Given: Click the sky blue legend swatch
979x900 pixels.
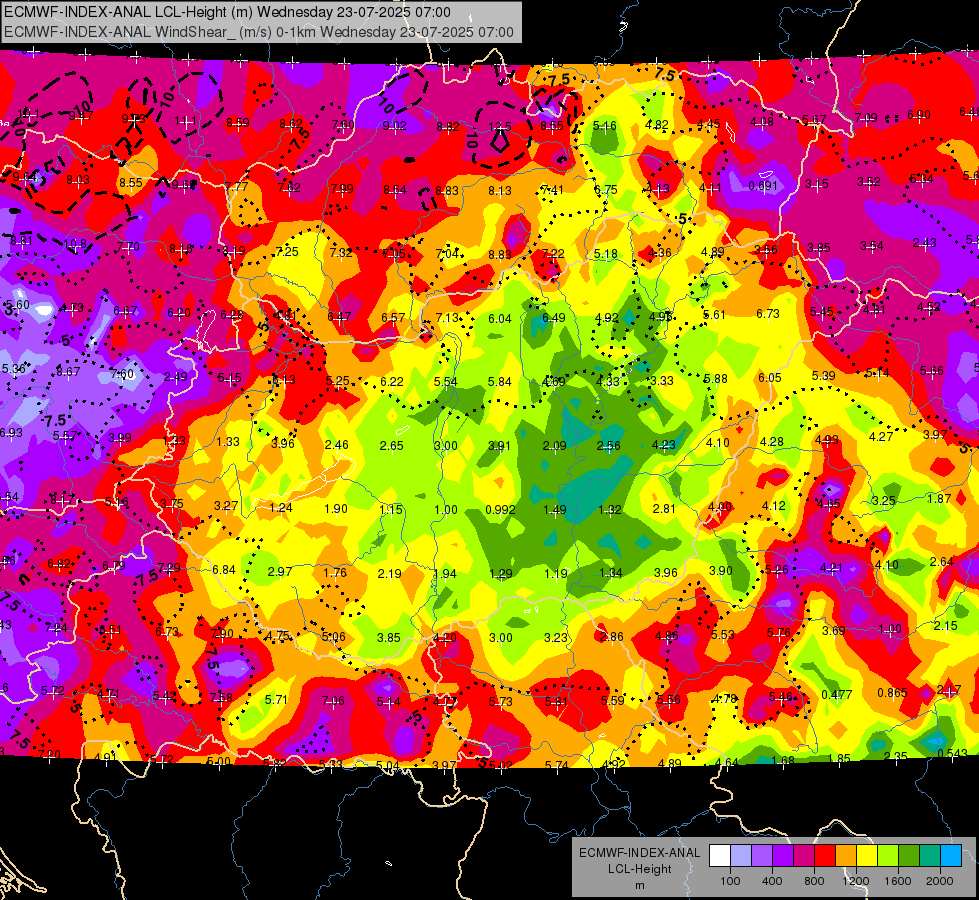Looking at the screenshot, I should (x=951, y=855).
